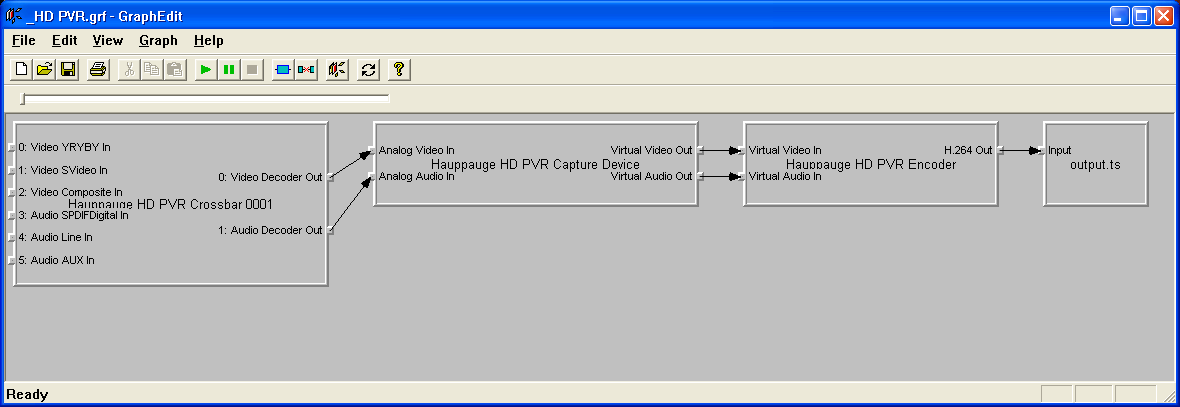Save the graph with floppy disk icon

(68, 70)
